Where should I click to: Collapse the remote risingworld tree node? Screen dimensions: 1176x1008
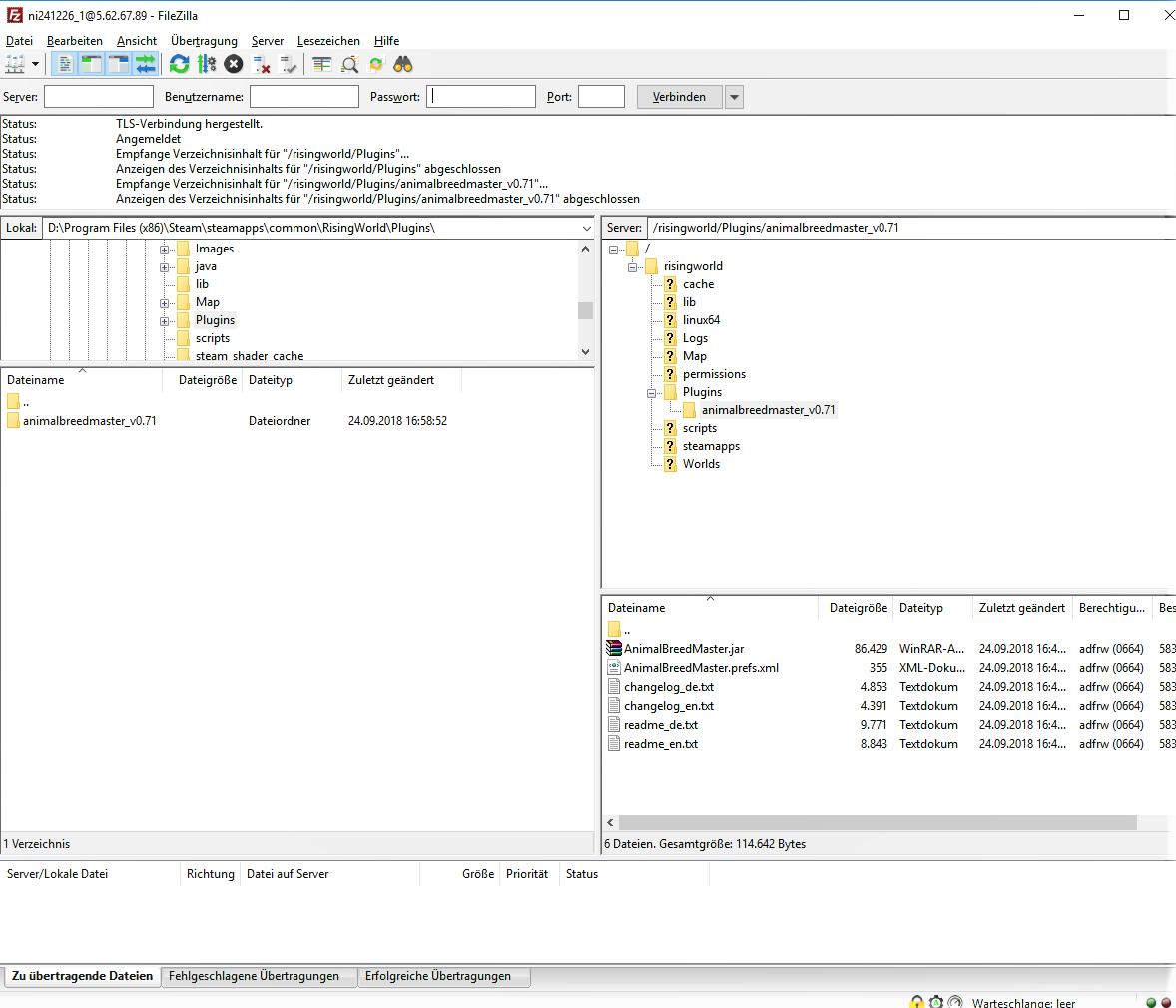coord(632,267)
